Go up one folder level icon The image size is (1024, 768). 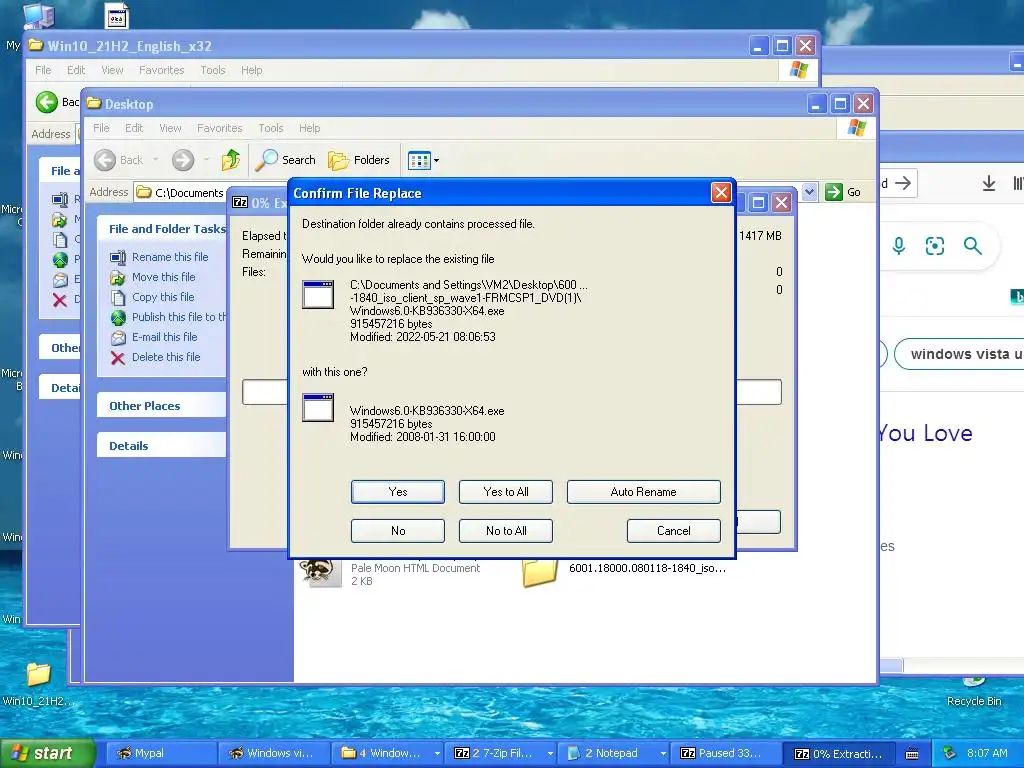[x=231, y=160]
